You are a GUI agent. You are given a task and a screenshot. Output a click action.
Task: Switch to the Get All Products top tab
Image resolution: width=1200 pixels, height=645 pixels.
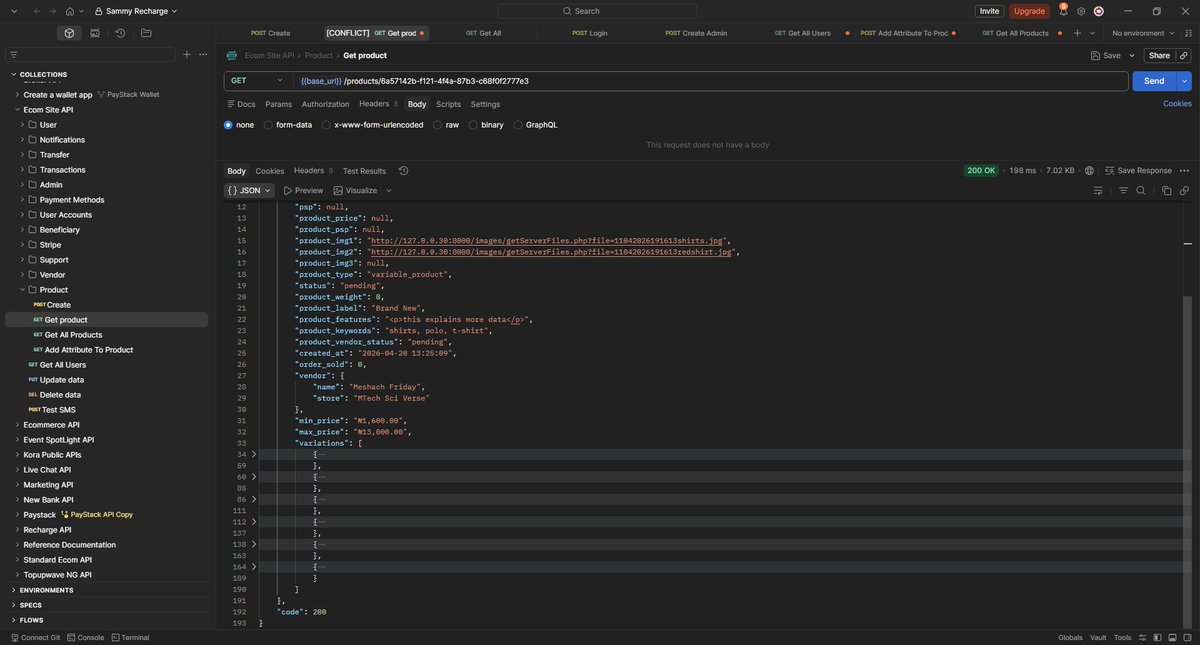(x=1016, y=33)
